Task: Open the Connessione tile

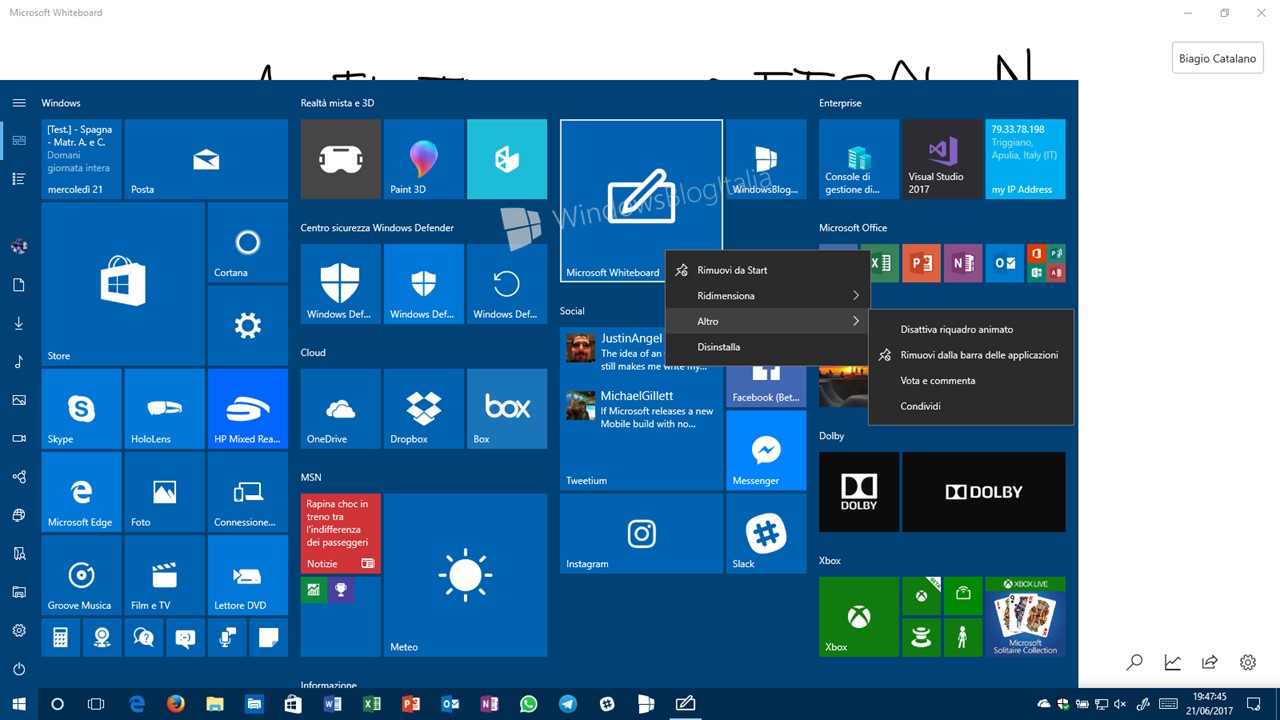Action: [247, 491]
